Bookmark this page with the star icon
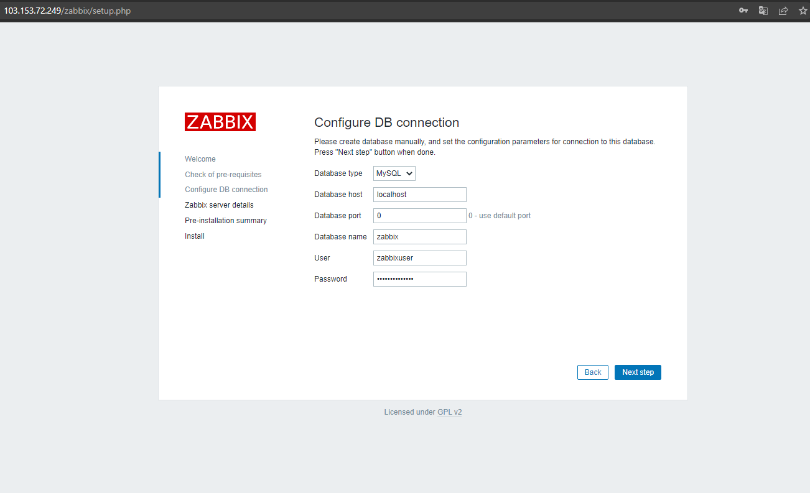 pyautogui.click(x=803, y=10)
